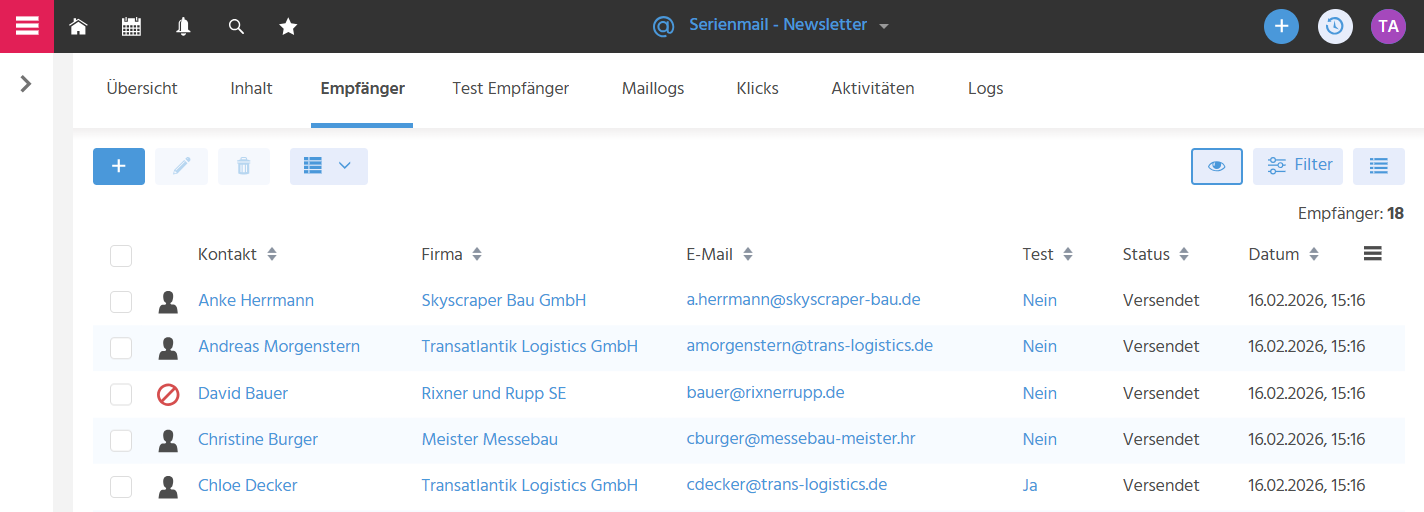
Task: Select the checkbox for Andreas Morgenstern
Action: 121,348
